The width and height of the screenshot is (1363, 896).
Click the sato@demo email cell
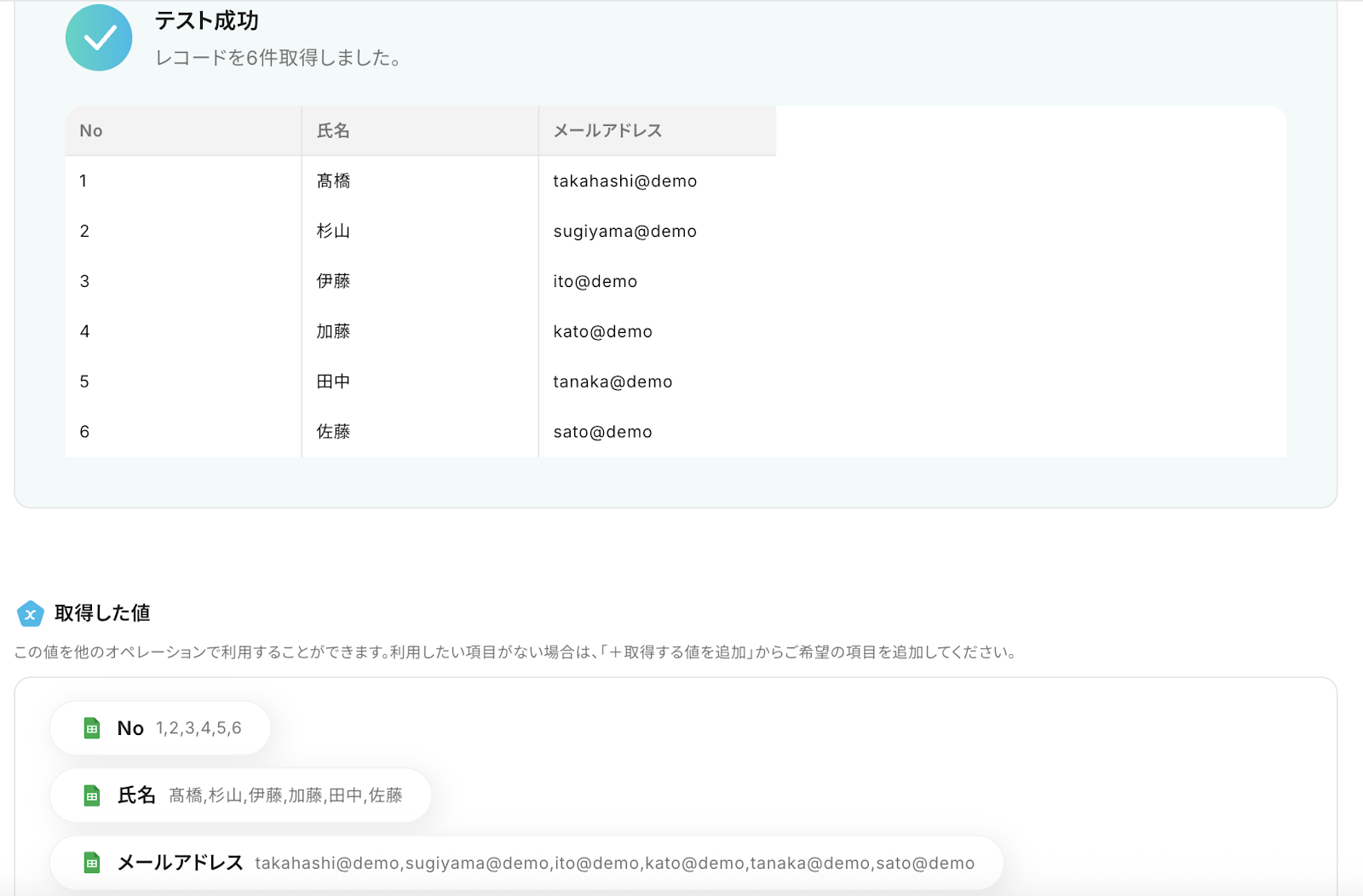[602, 432]
